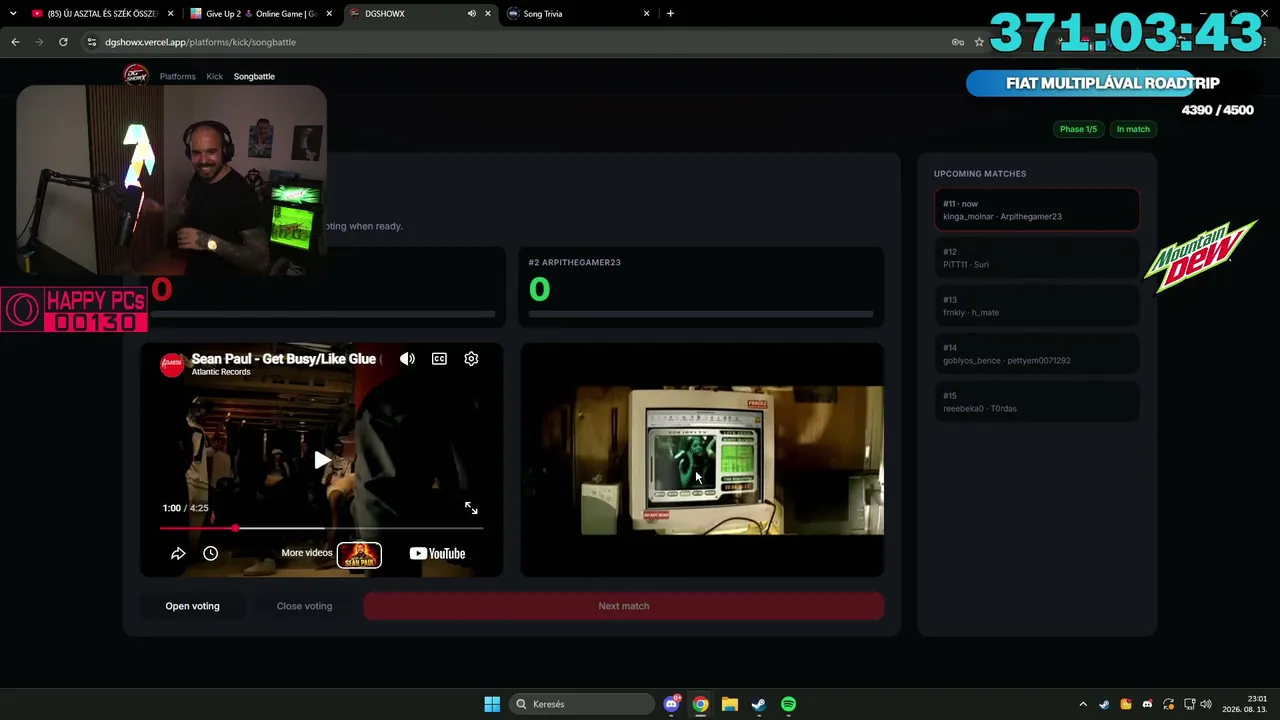Close the Song Trivia tab
Screen dimensions: 1280x720
point(646,14)
